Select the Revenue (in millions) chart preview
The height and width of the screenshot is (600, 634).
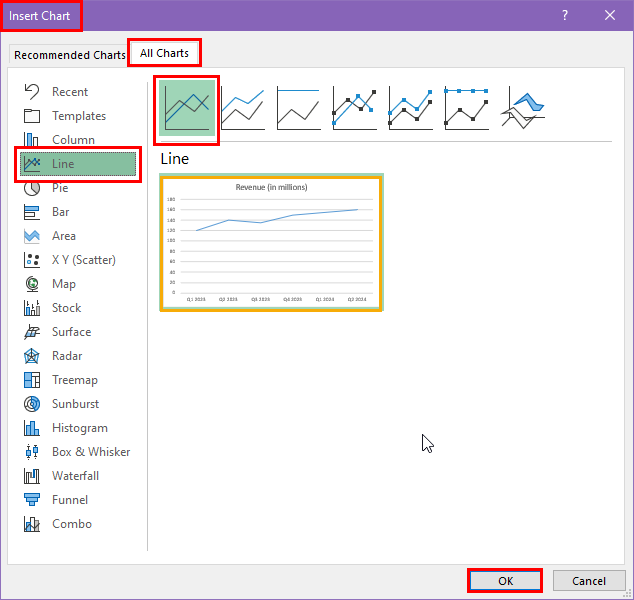(x=271, y=243)
